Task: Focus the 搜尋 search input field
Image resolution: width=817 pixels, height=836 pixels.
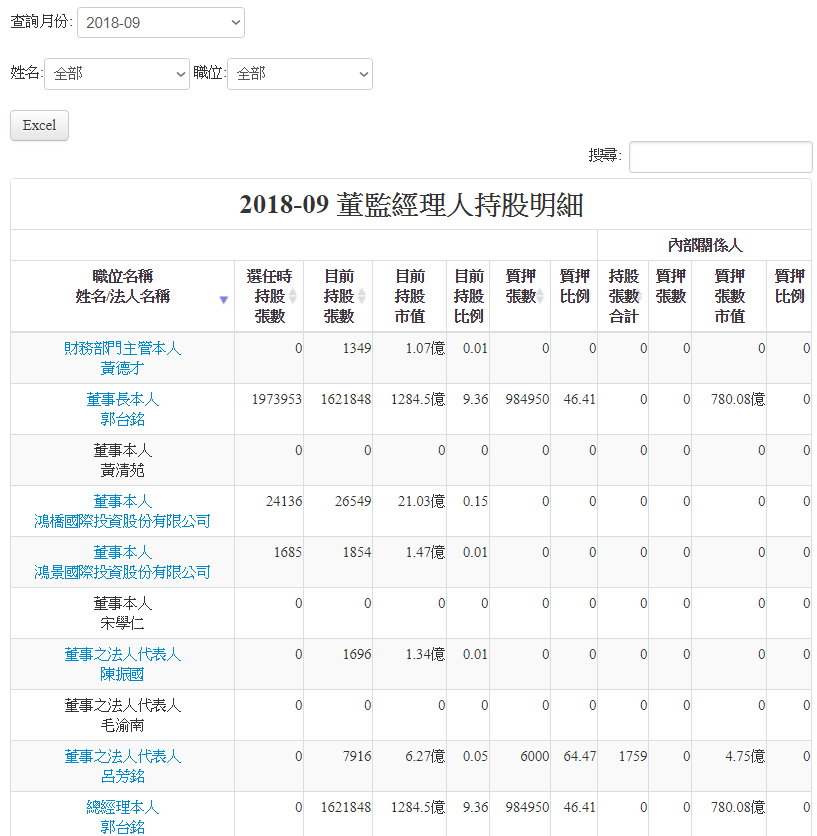Action: [720, 156]
